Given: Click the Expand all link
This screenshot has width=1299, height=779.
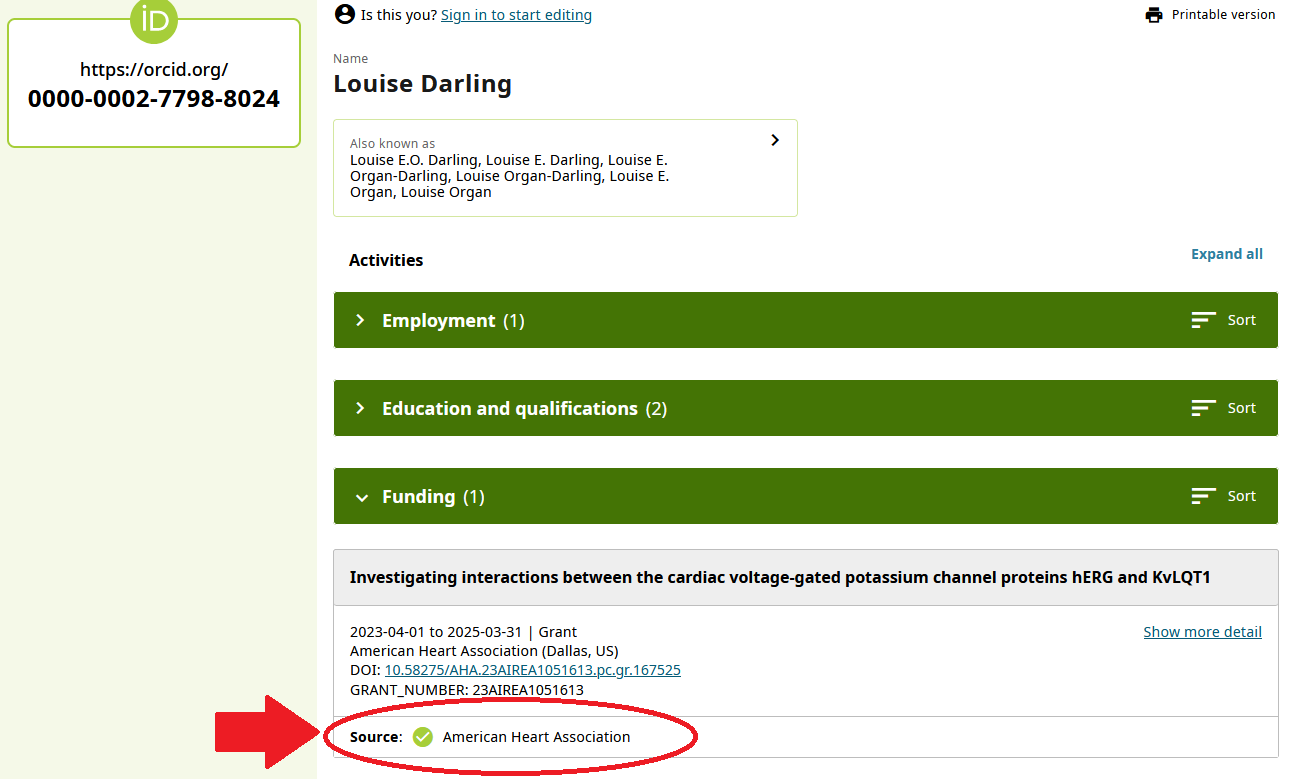Looking at the screenshot, I should [x=1227, y=253].
